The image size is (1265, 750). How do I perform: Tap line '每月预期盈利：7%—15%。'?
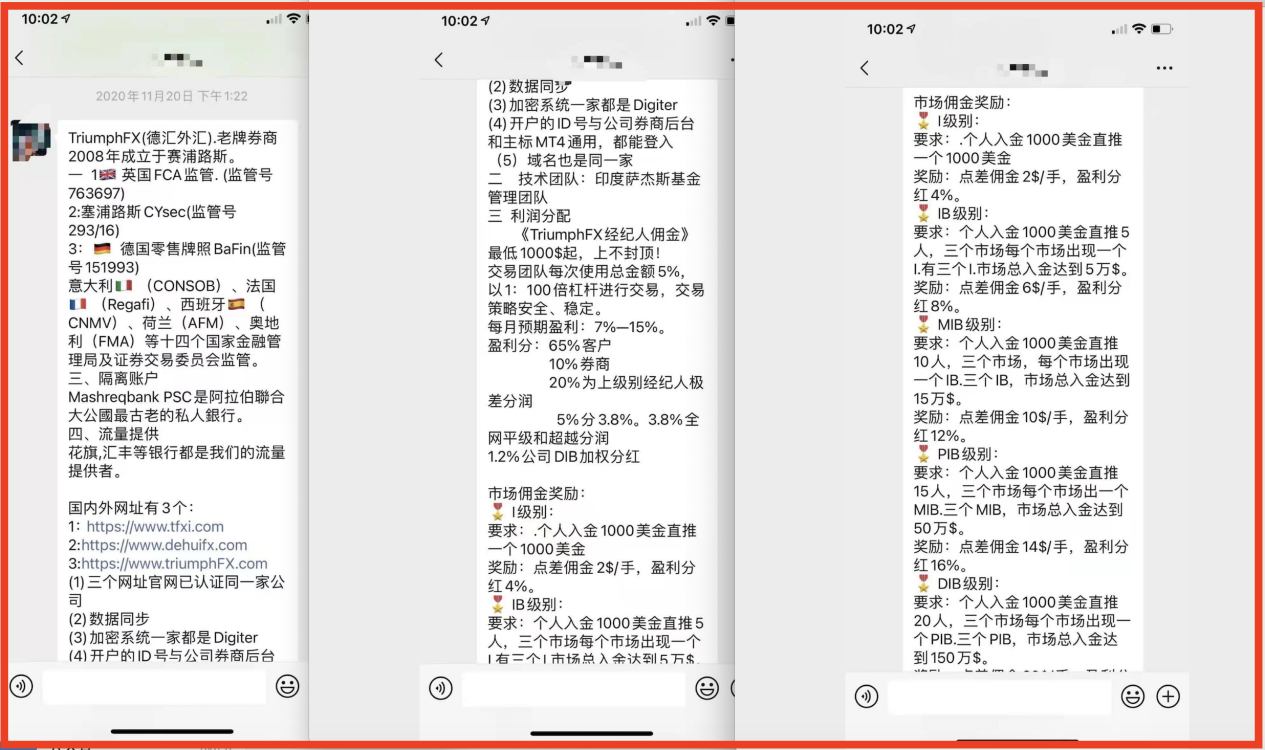[x=577, y=327]
